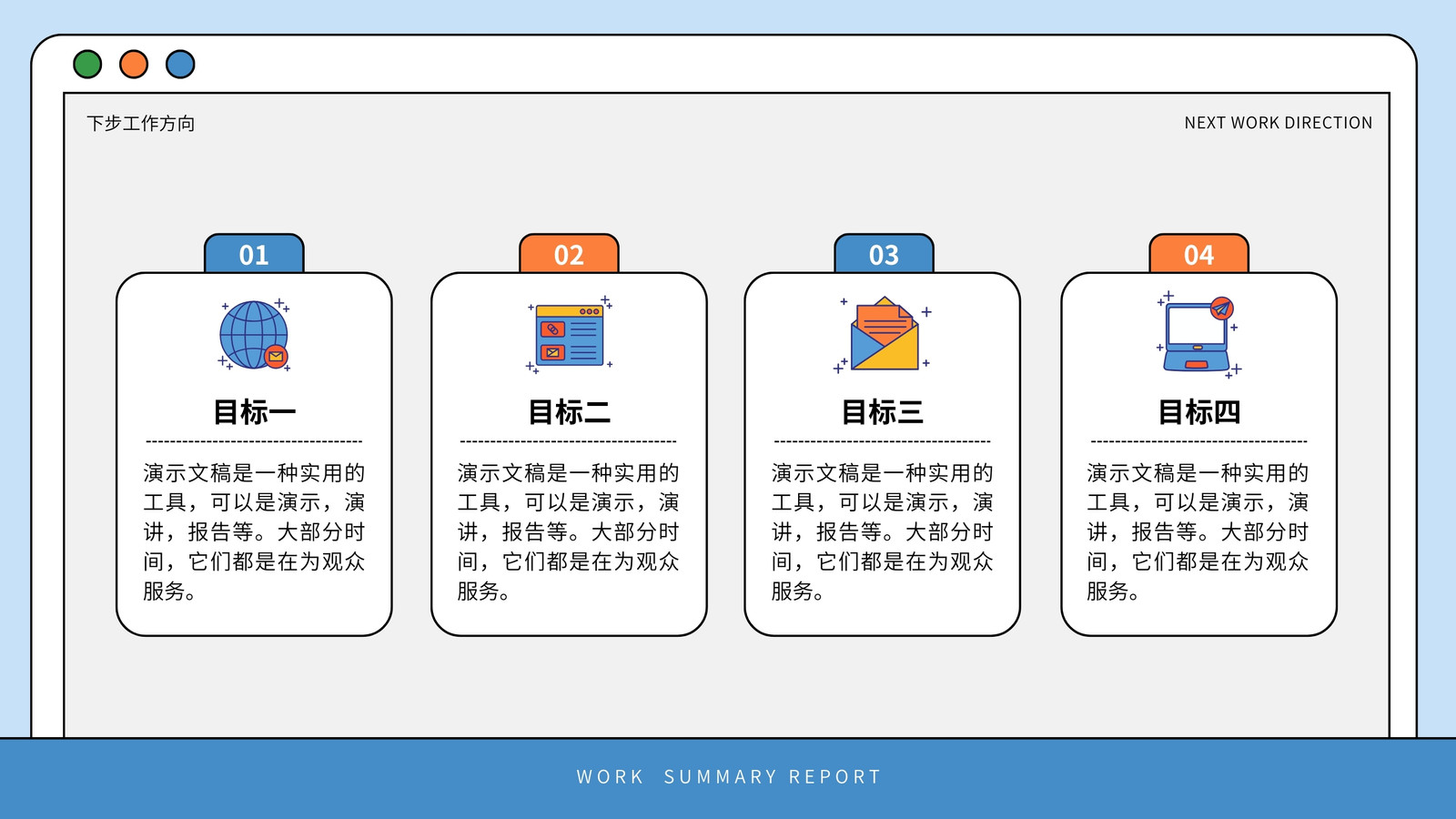Click the blue circle in the window header
Screen dimensions: 1456x819
(x=180, y=64)
